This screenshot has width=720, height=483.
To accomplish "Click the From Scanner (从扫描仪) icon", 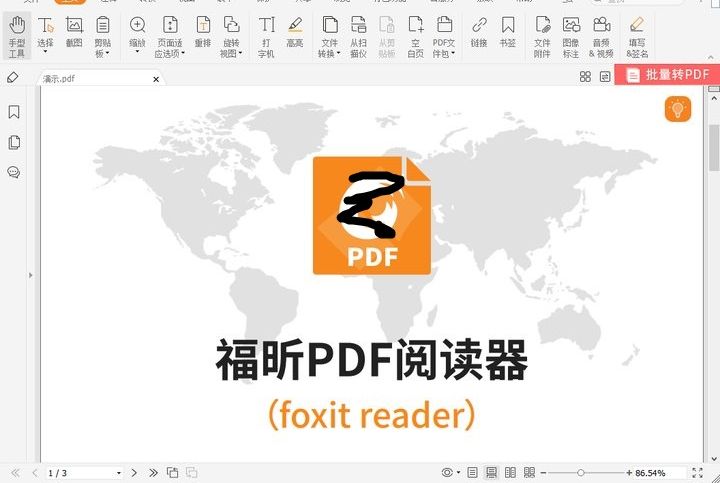I will (x=358, y=37).
